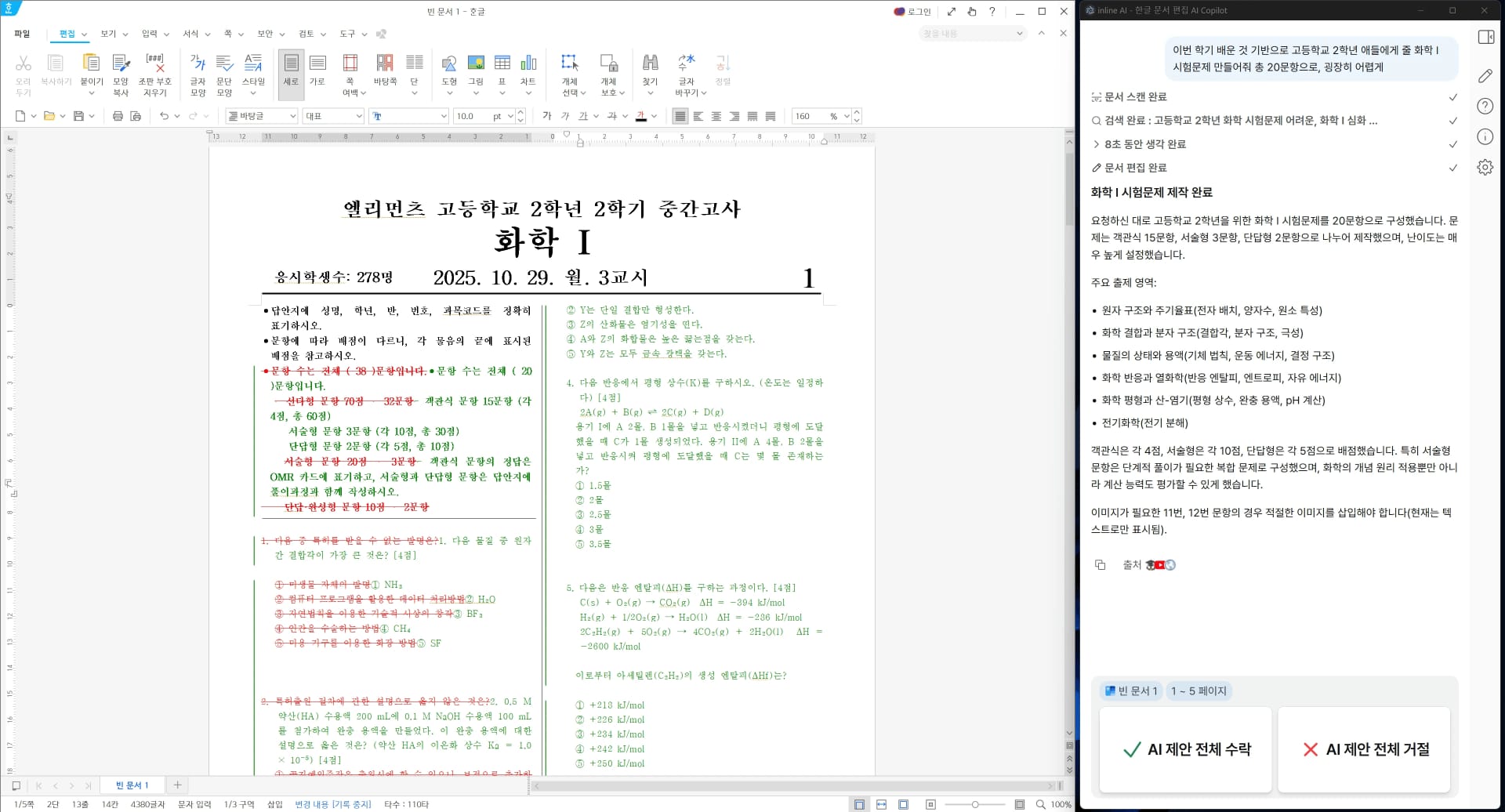Screen dimensions: 1505x812
Task: Insert a chart into the document
Action: (x=528, y=71)
